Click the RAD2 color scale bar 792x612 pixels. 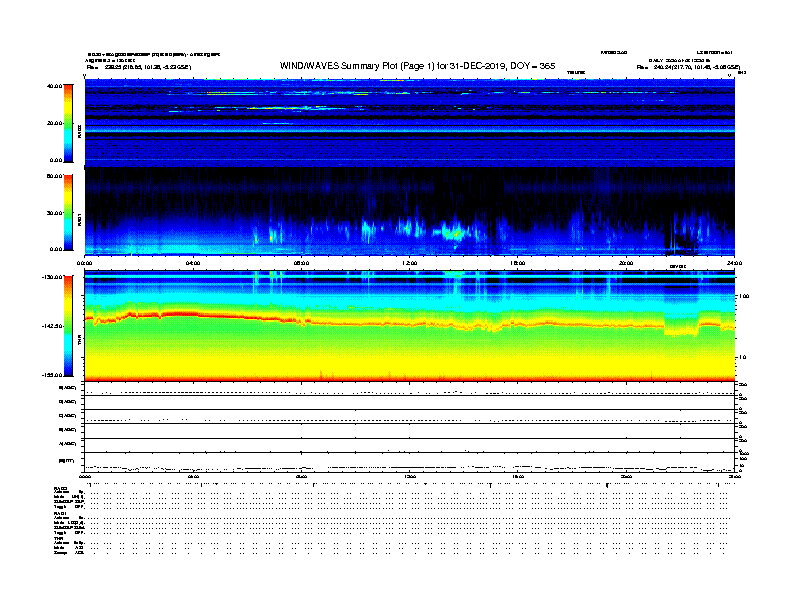[68, 123]
